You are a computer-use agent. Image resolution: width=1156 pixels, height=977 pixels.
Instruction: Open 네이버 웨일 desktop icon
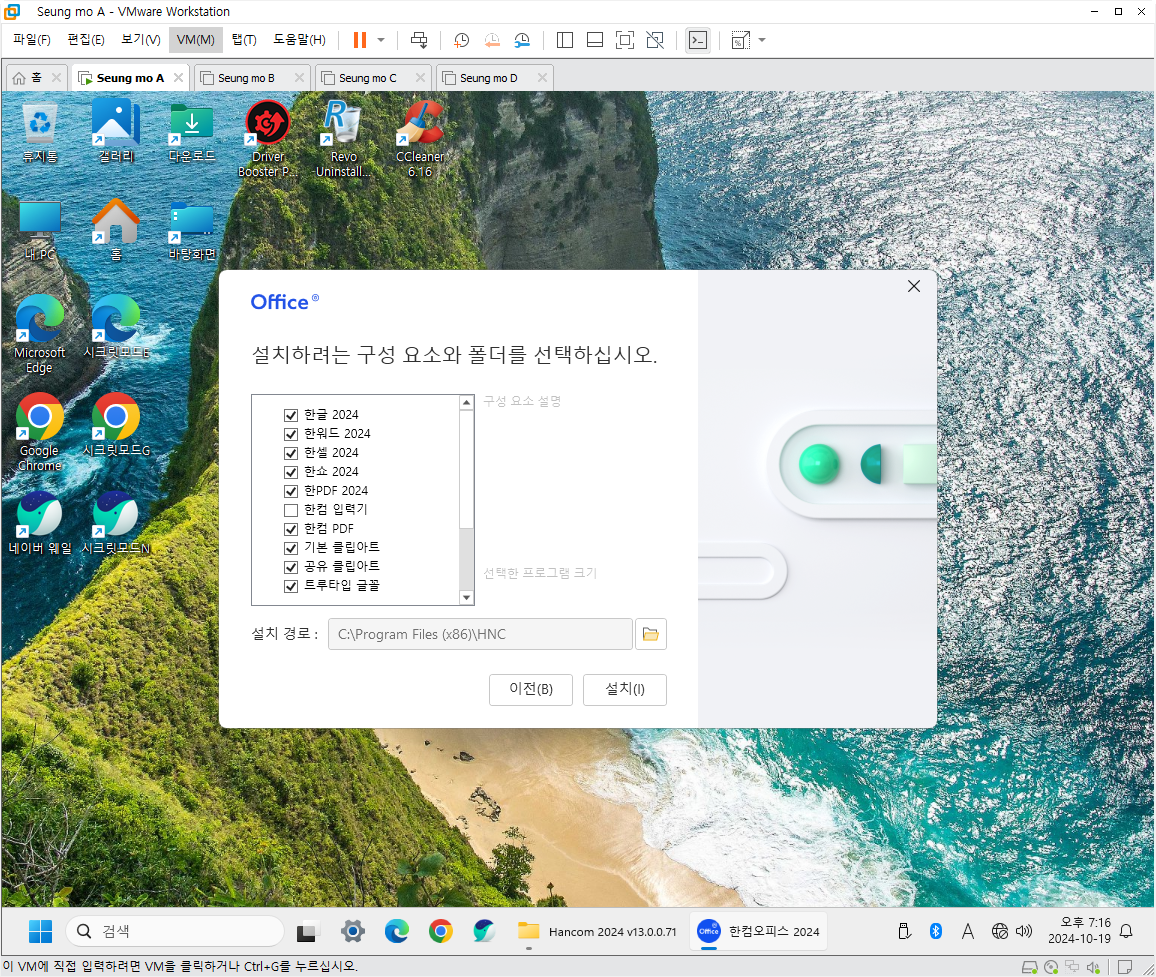coord(40,523)
